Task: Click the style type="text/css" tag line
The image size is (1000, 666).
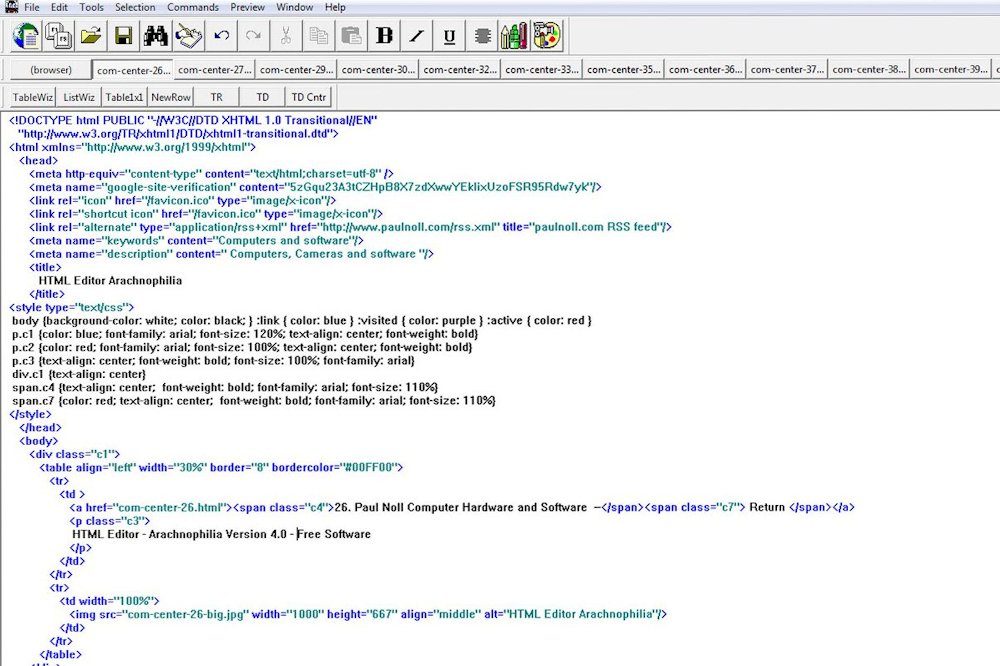Action: (71, 307)
